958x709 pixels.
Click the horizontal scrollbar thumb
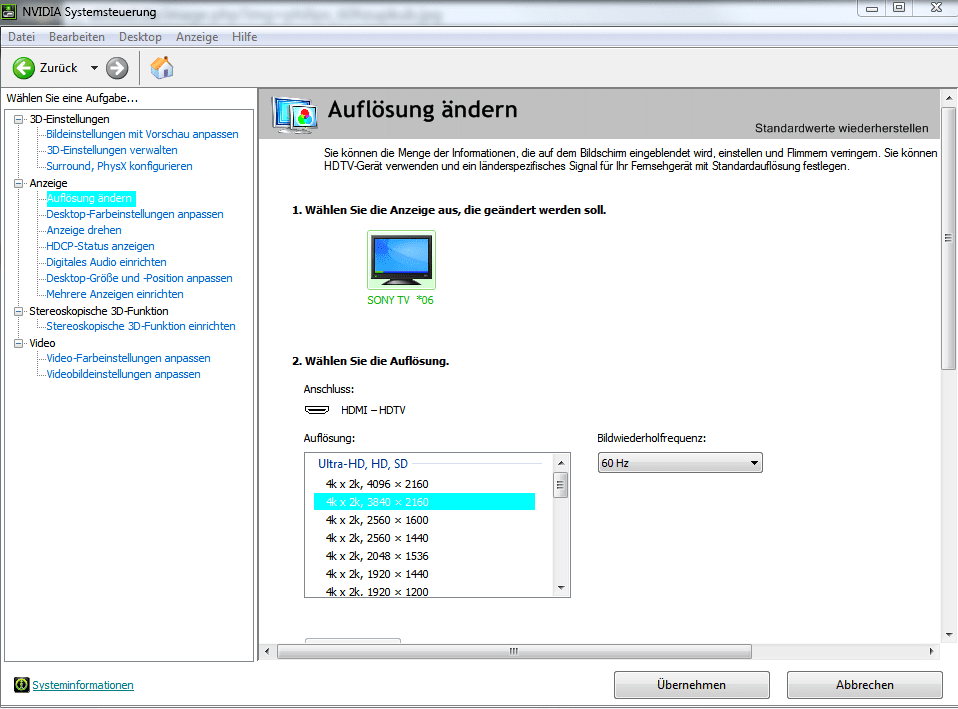514,652
